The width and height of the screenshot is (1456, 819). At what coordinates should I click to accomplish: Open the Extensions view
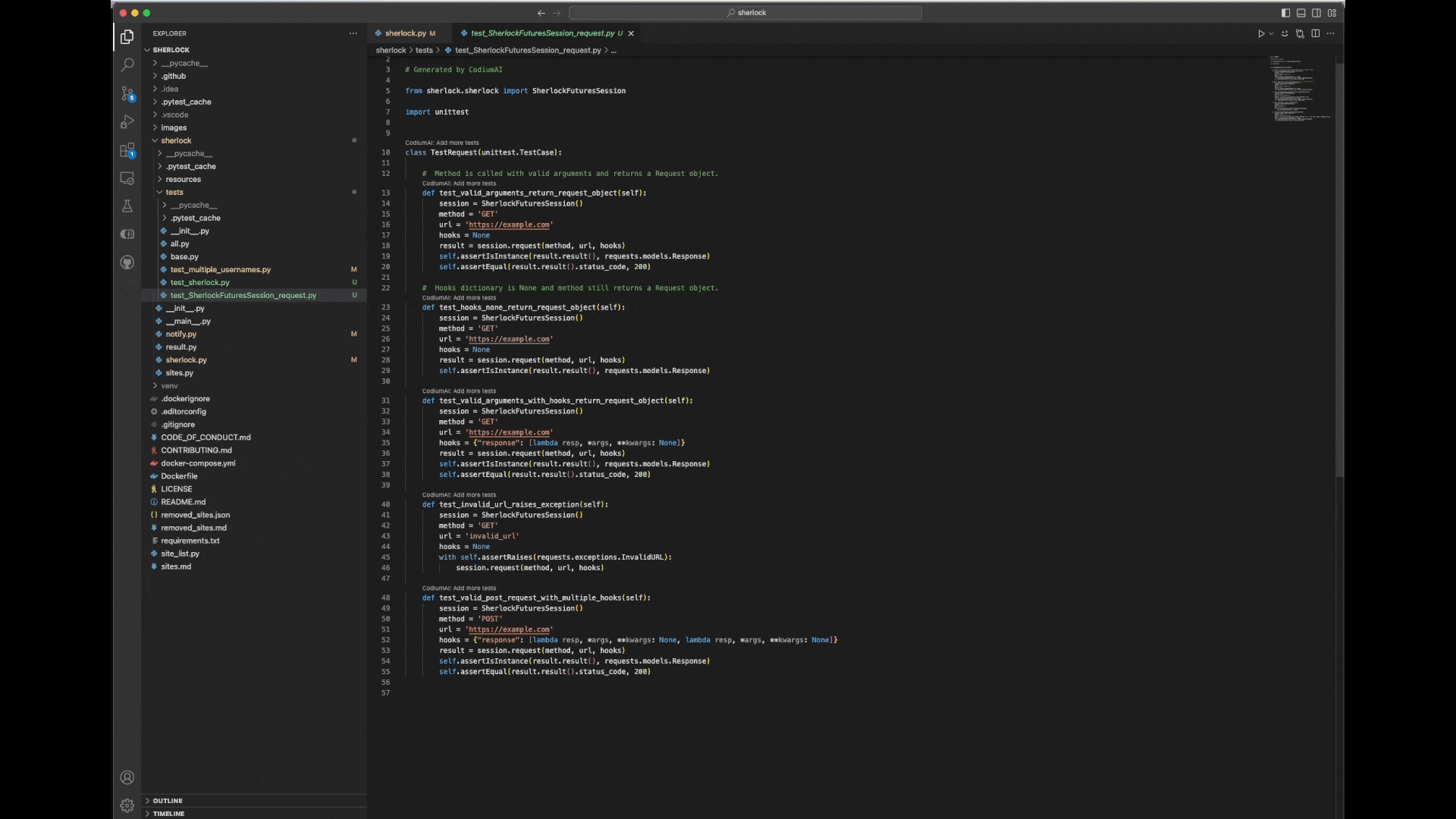(x=127, y=150)
